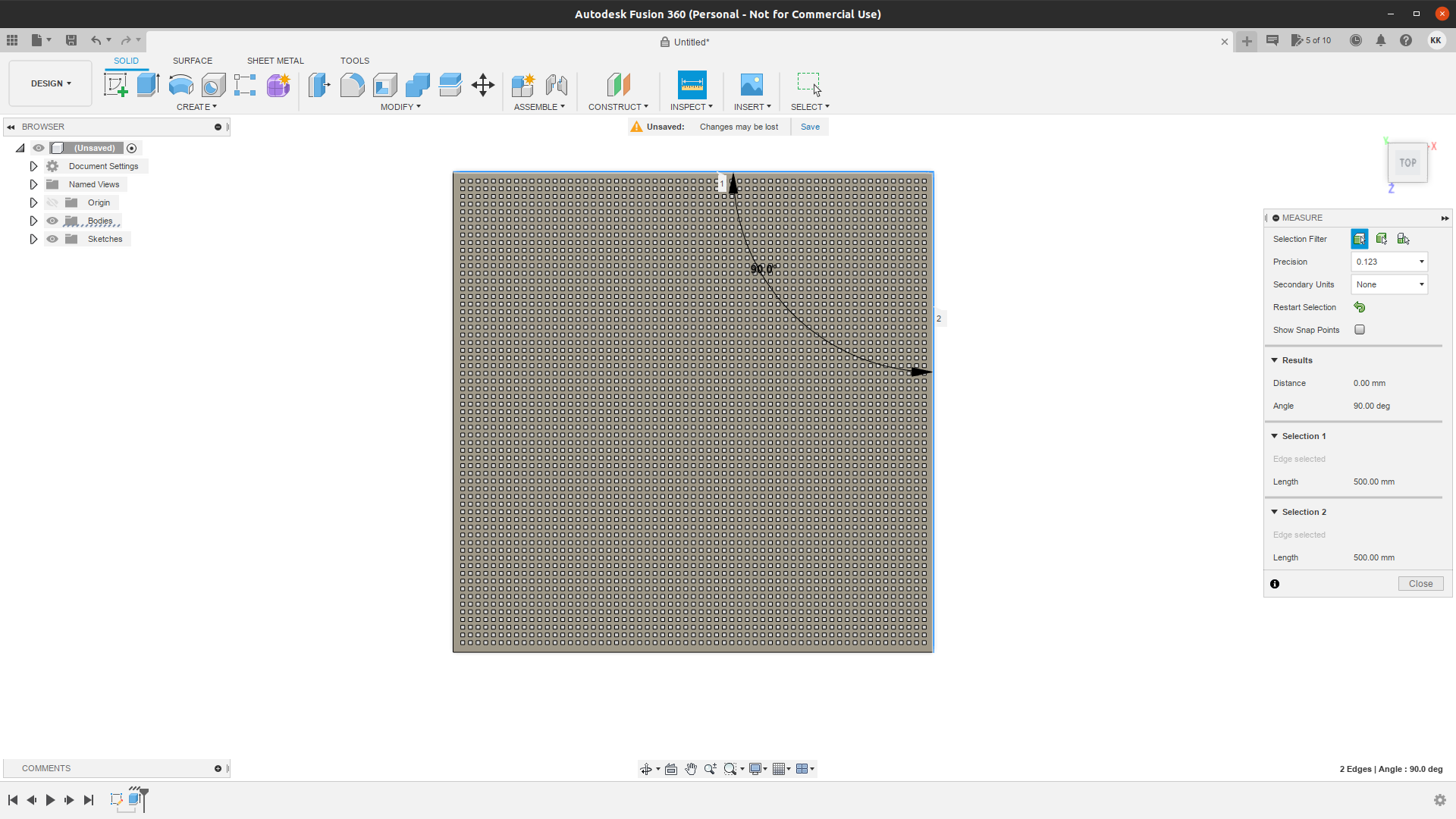This screenshot has height=819, width=1456.
Task: Select the Fillet tool in Modify
Action: pyautogui.click(x=352, y=85)
